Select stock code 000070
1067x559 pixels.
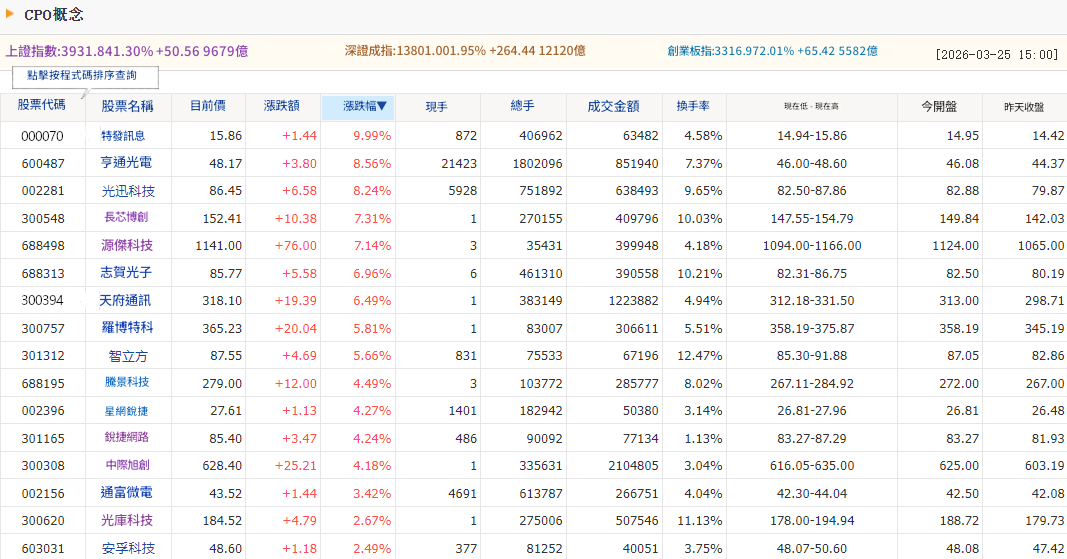42,136
